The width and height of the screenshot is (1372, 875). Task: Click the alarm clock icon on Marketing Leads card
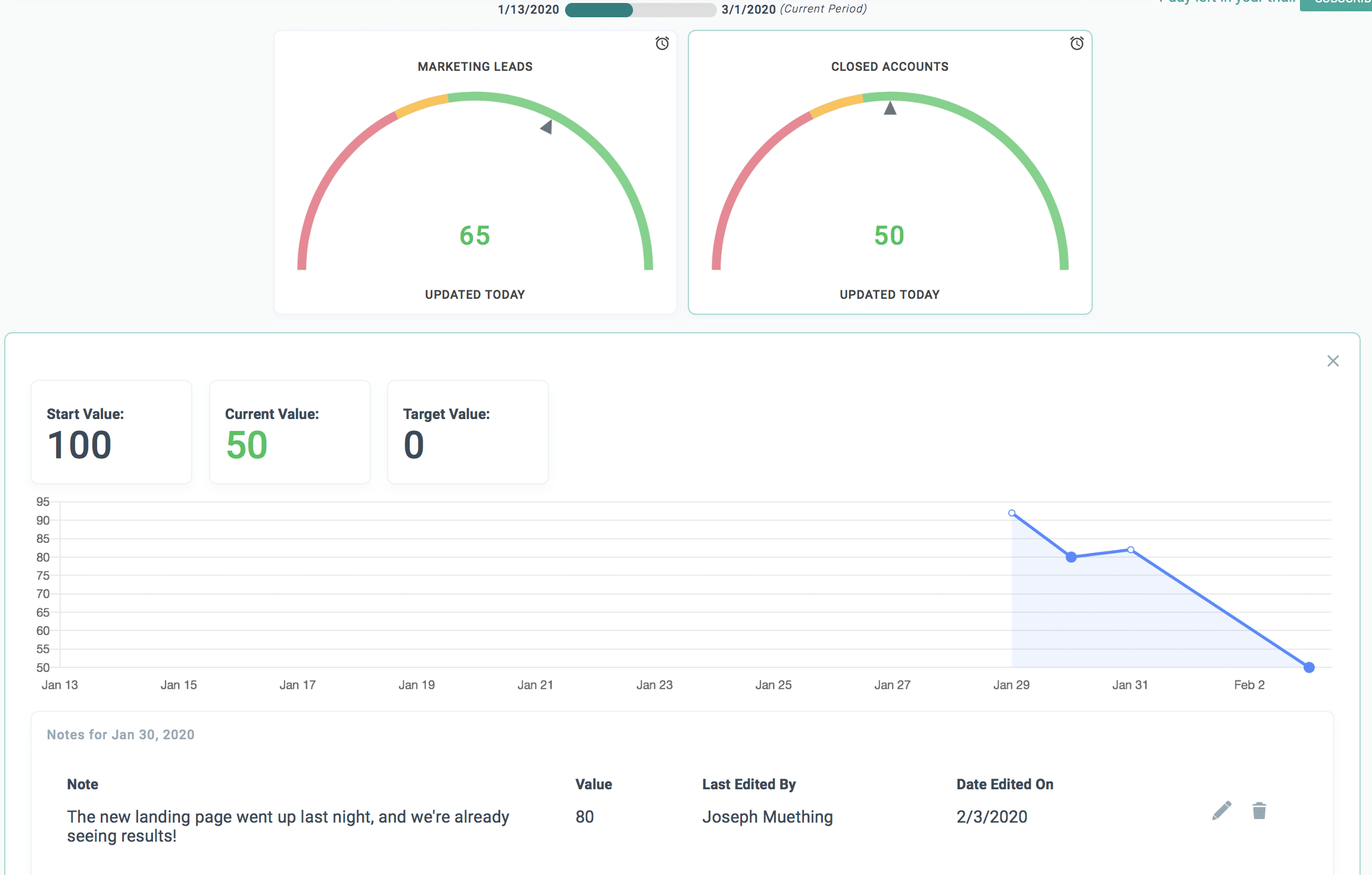(662, 43)
